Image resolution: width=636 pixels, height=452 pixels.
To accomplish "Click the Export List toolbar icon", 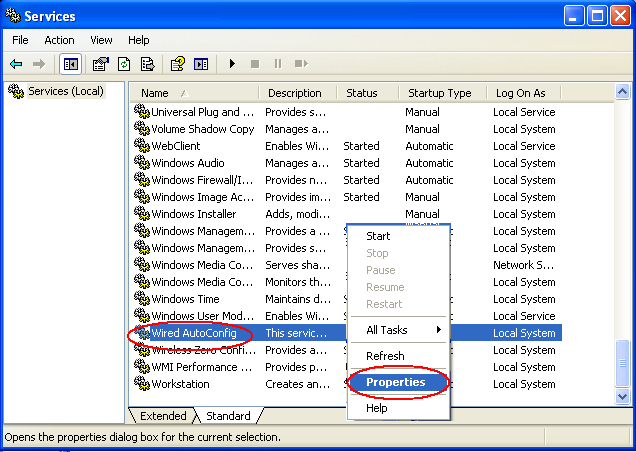I will [147, 64].
